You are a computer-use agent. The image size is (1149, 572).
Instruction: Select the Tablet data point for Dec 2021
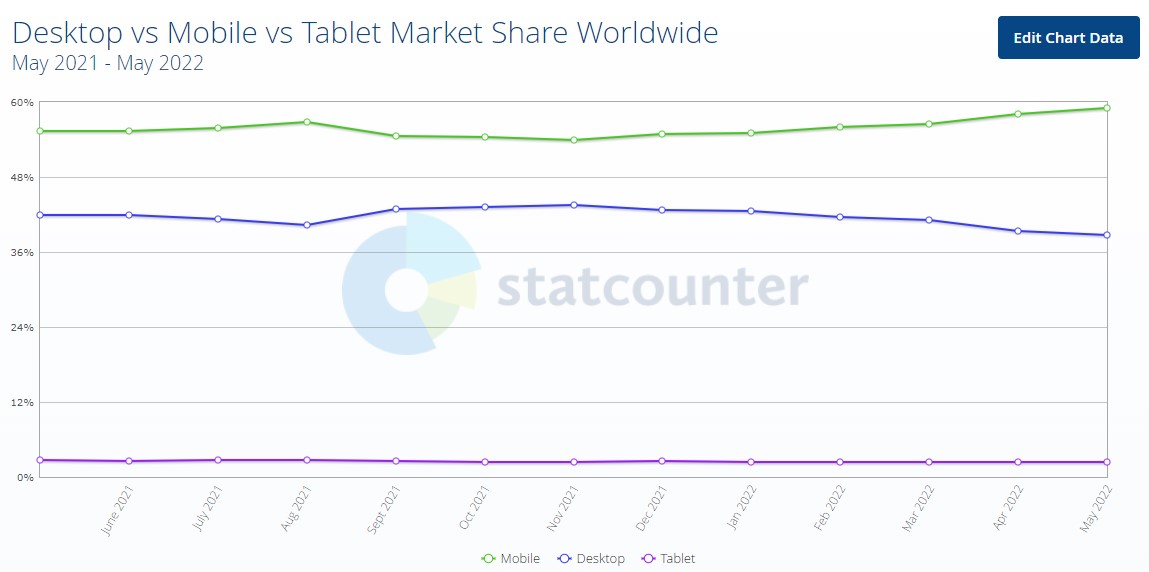662,461
